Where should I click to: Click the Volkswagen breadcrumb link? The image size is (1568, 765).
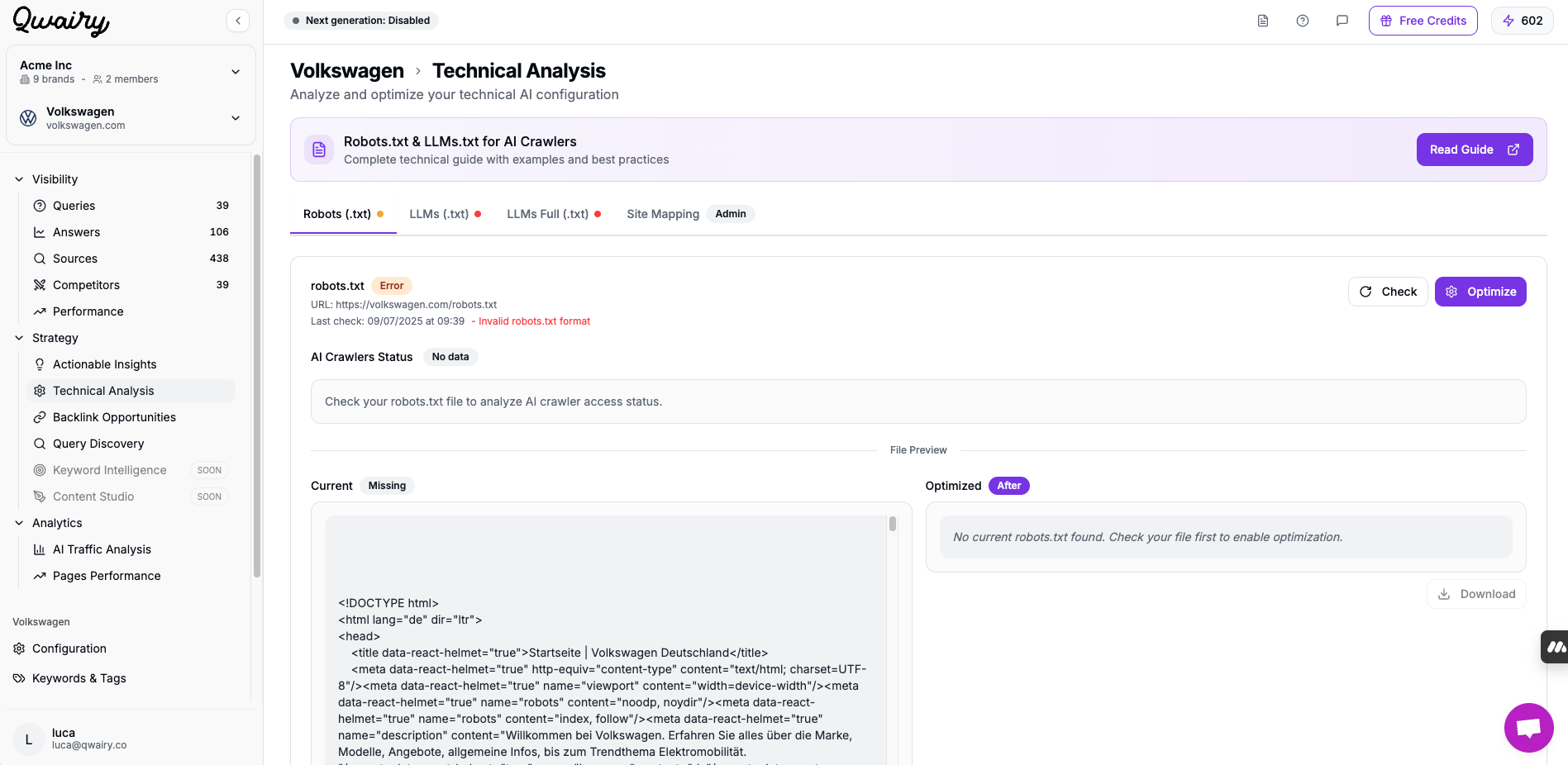(347, 71)
